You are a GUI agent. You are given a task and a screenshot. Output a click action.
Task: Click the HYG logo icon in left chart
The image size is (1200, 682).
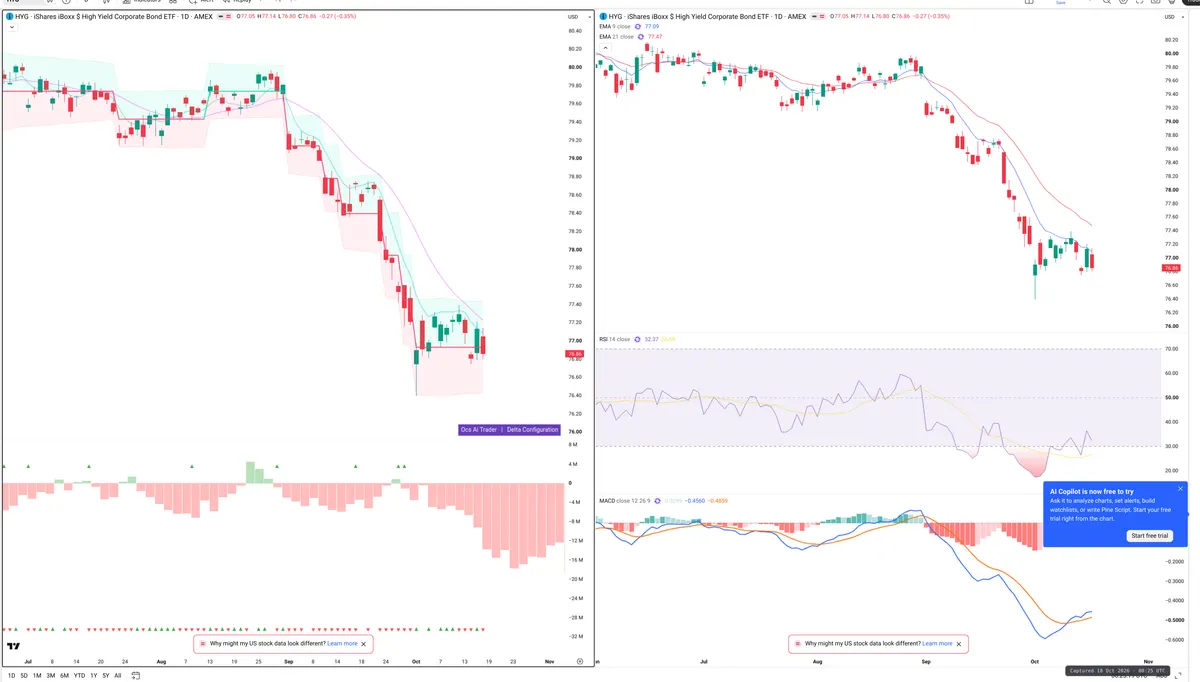pos(9,17)
